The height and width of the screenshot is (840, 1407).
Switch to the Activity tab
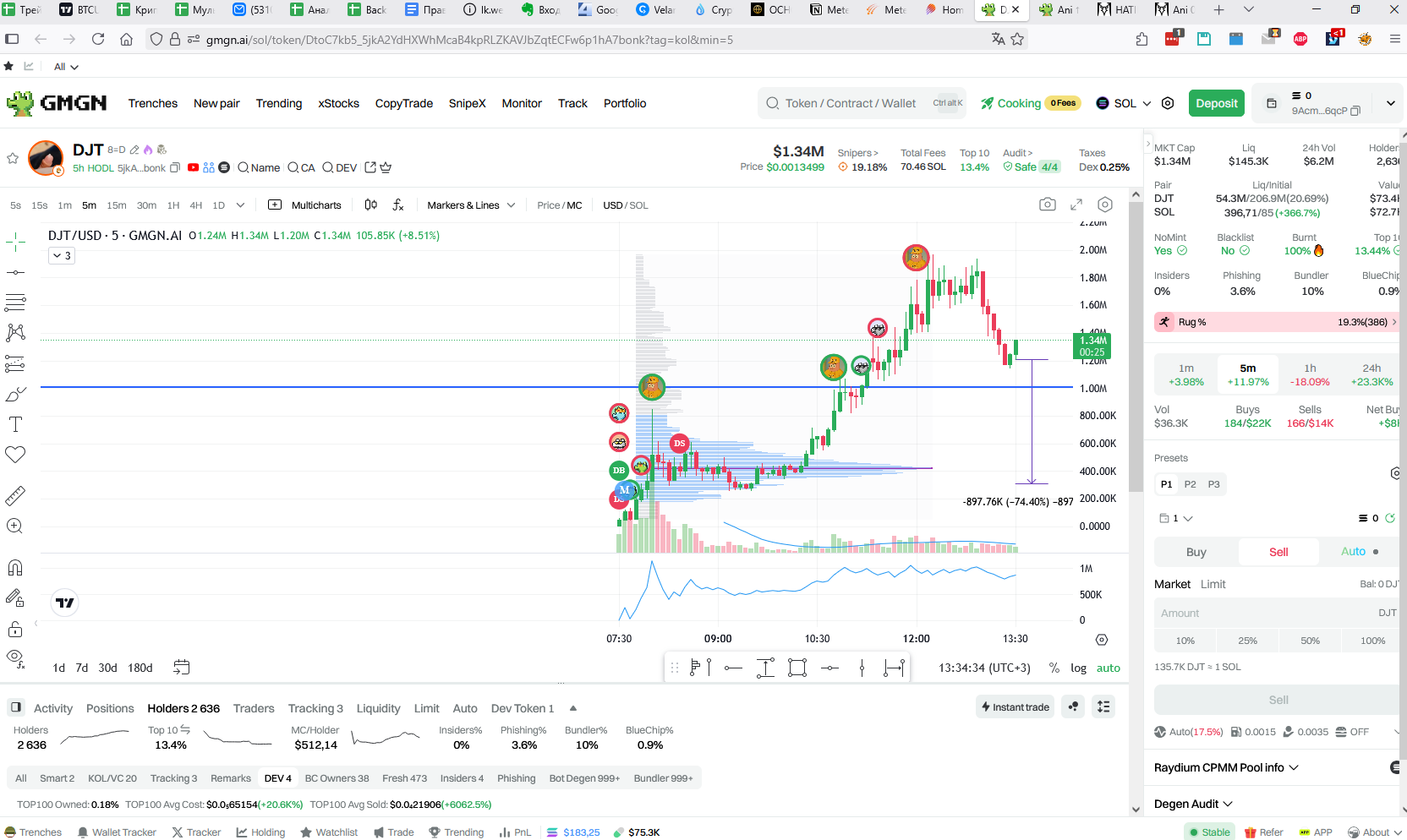(53, 708)
